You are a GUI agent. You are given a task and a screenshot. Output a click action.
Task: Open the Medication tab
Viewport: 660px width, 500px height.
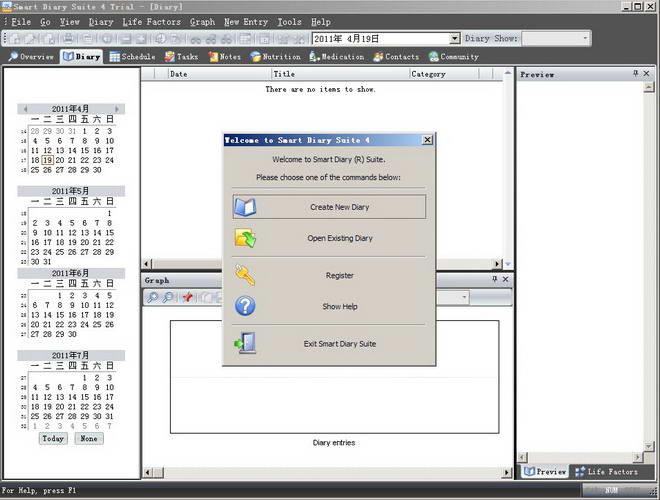pos(336,56)
